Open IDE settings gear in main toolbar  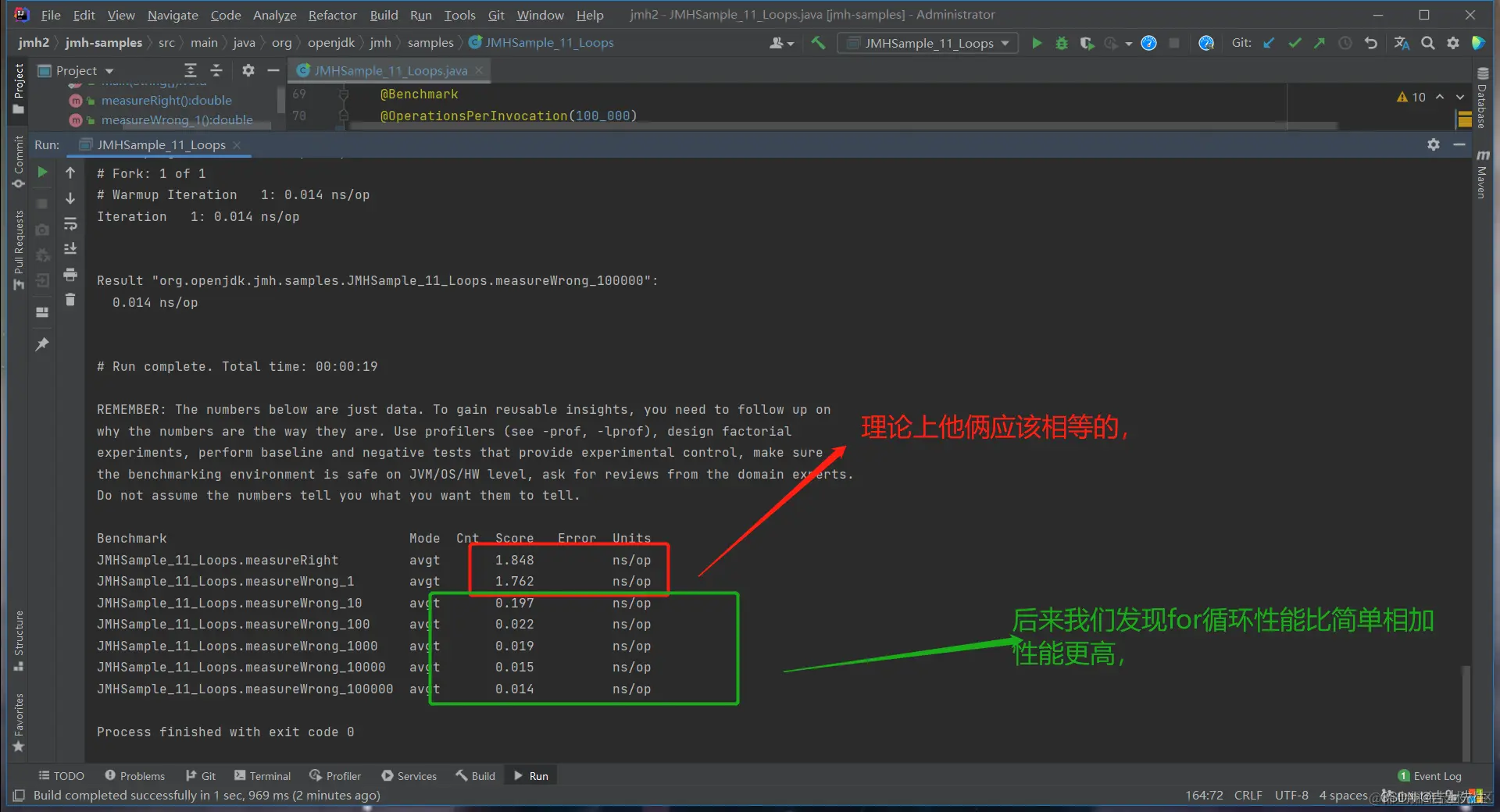coord(1452,43)
